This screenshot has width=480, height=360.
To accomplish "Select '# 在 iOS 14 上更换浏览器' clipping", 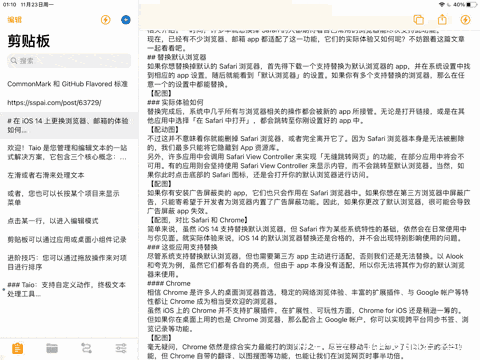I will click(69, 125).
